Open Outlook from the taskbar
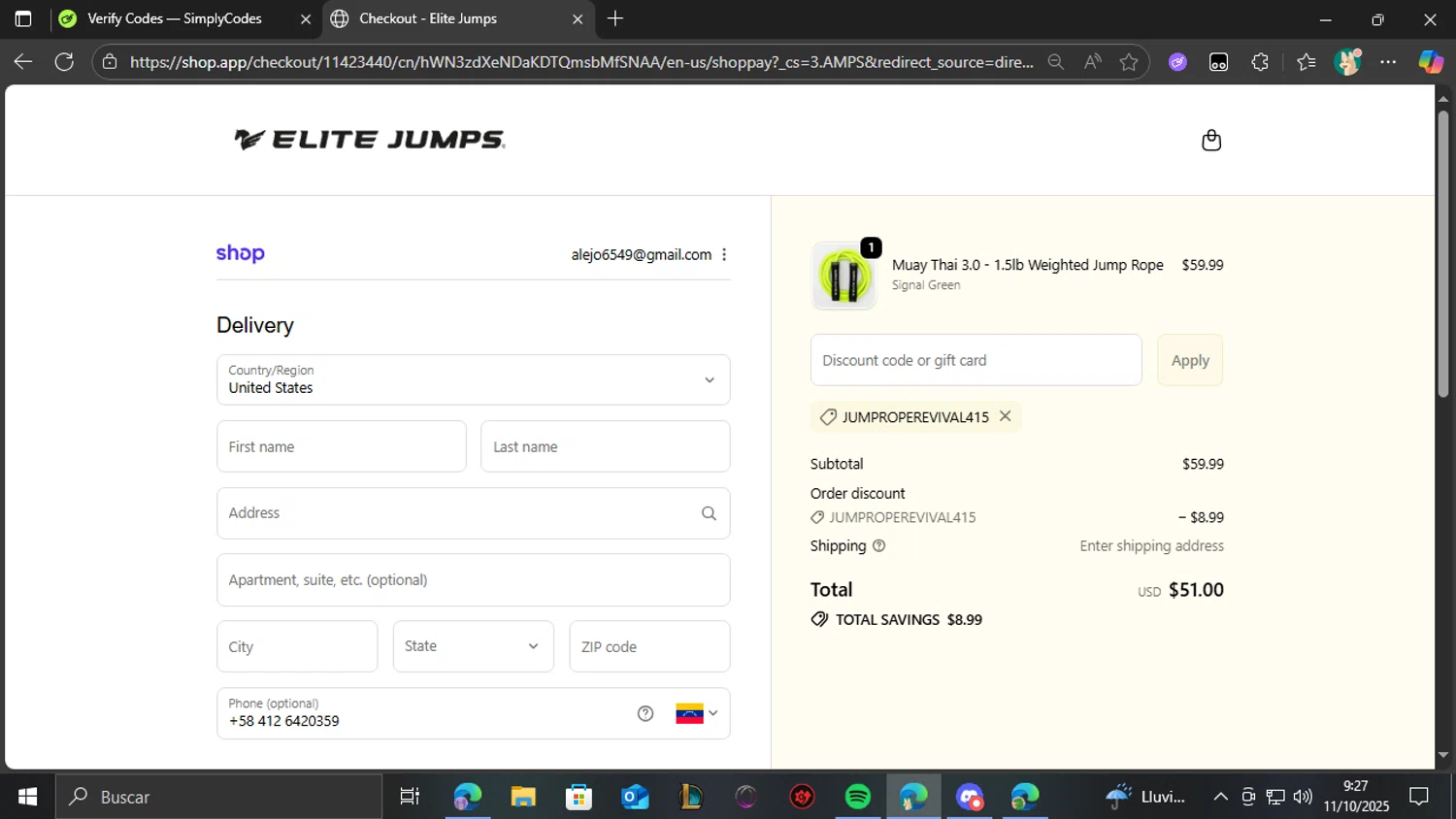 pos(635,797)
